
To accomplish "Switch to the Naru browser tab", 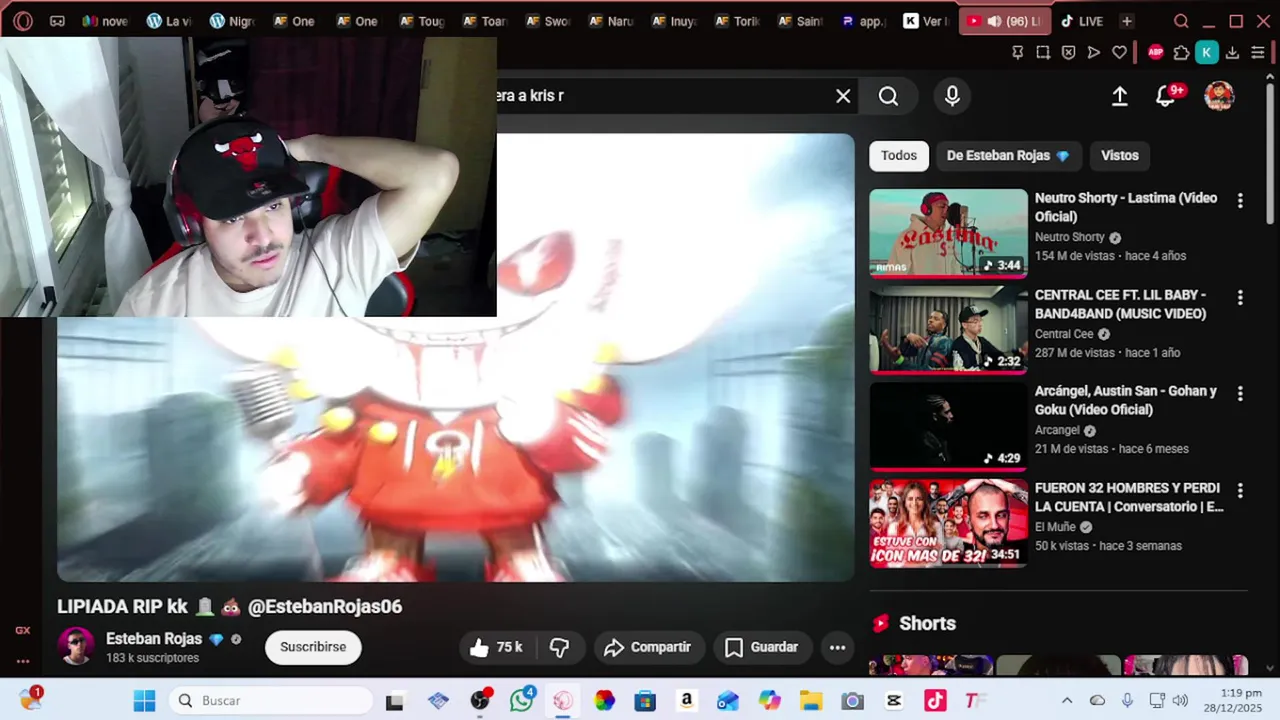I will click(x=611, y=21).
